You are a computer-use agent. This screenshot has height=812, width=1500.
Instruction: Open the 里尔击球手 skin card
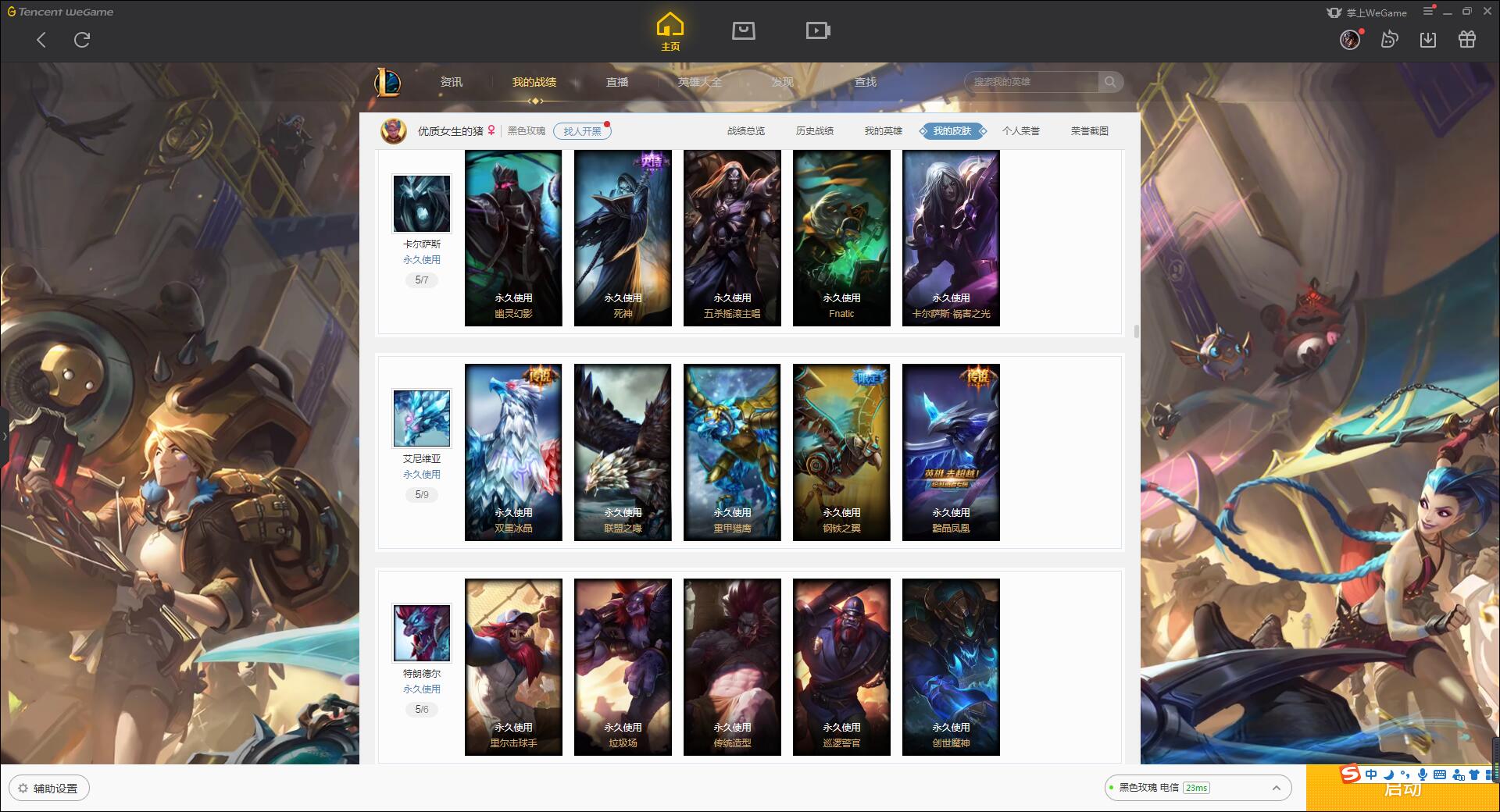(x=513, y=667)
